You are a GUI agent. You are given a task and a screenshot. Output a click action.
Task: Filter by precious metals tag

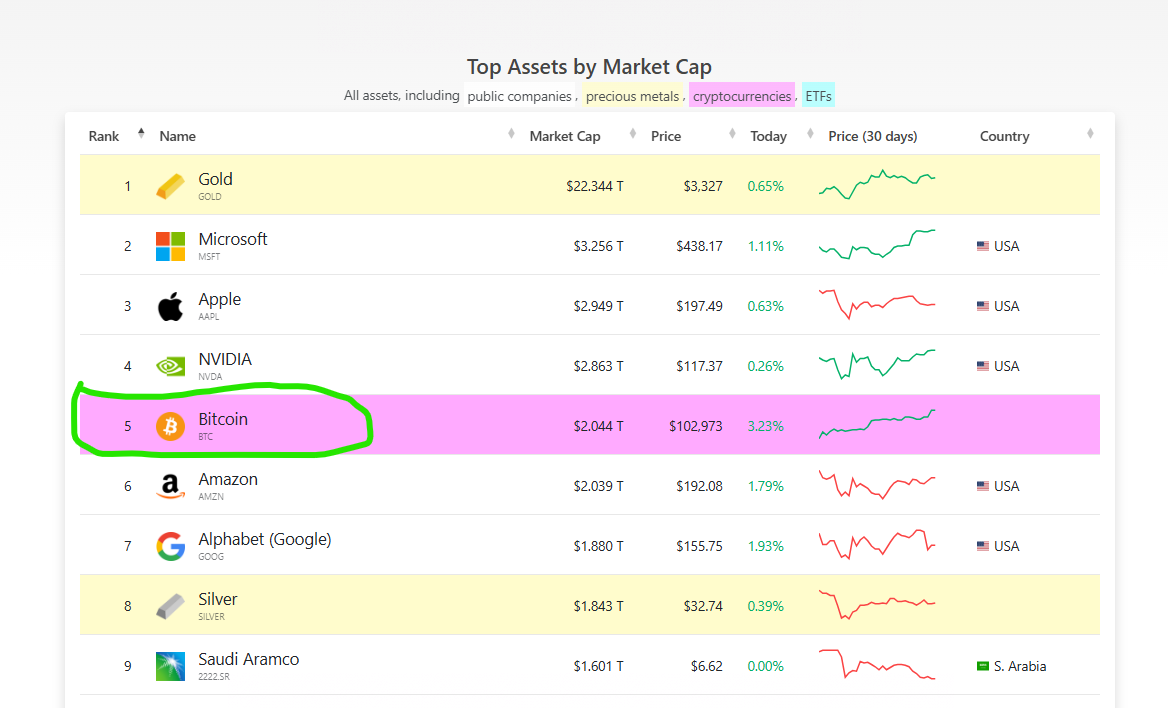pos(632,96)
